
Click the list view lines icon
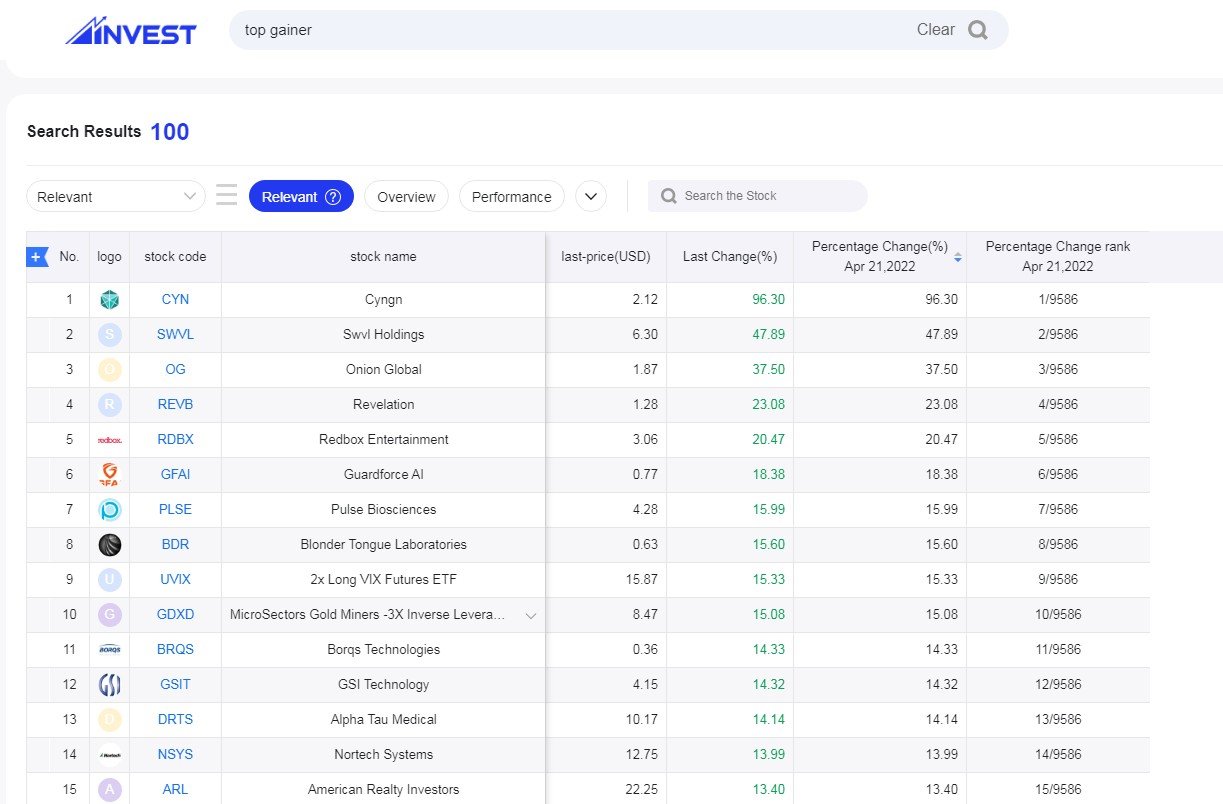[x=227, y=196]
